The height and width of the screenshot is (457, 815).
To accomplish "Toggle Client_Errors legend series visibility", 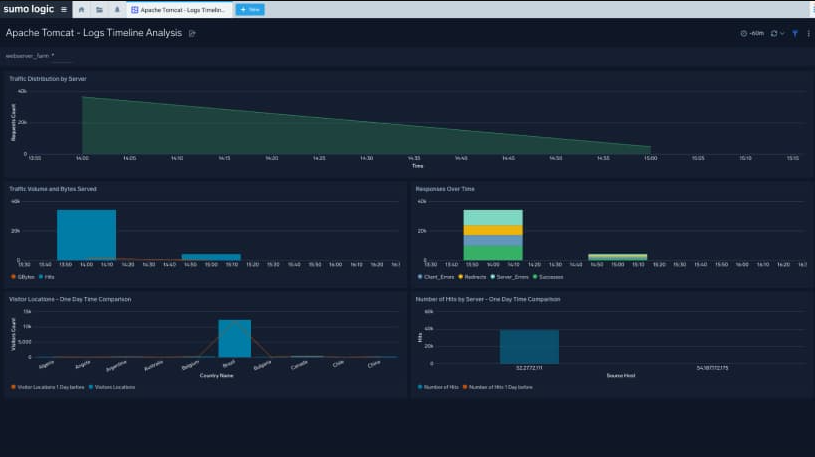I will [438, 276].
